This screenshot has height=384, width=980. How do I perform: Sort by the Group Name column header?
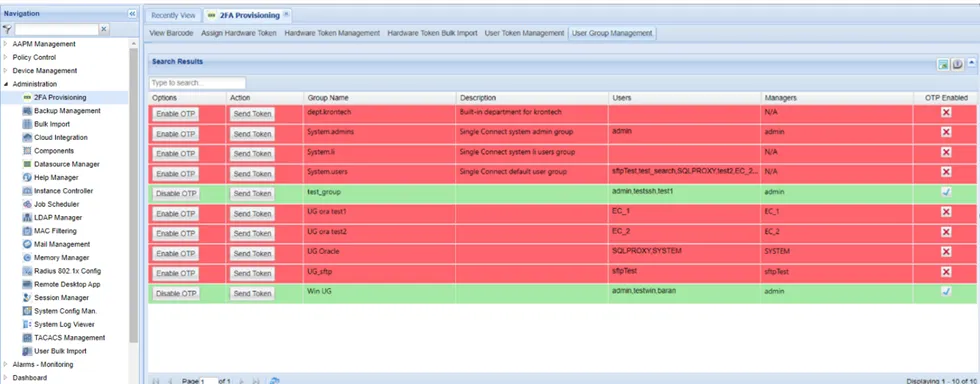click(x=379, y=98)
